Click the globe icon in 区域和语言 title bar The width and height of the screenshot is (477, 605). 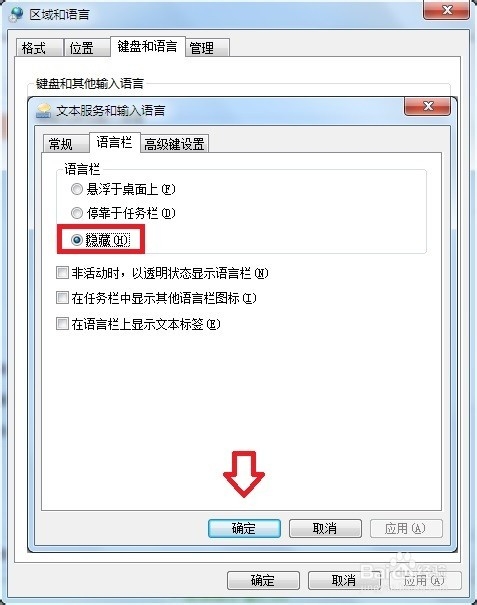click(x=16, y=14)
